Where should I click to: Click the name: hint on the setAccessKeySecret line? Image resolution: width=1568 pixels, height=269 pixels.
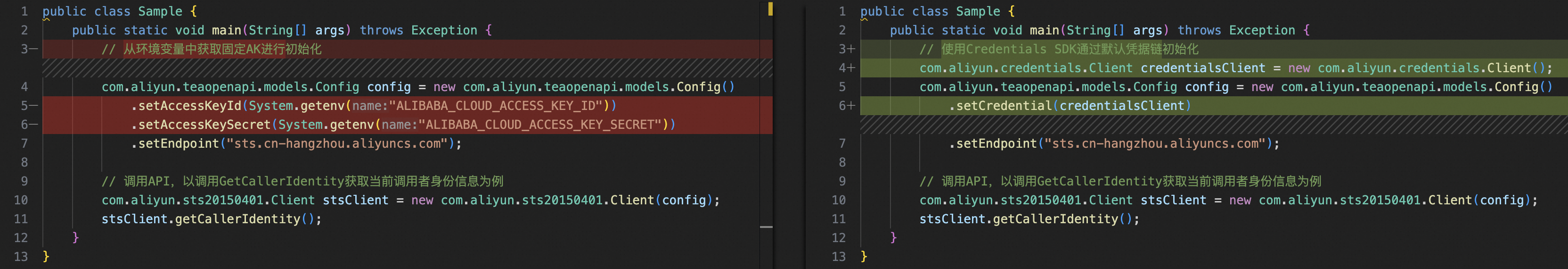pyautogui.click(x=400, y=125)
